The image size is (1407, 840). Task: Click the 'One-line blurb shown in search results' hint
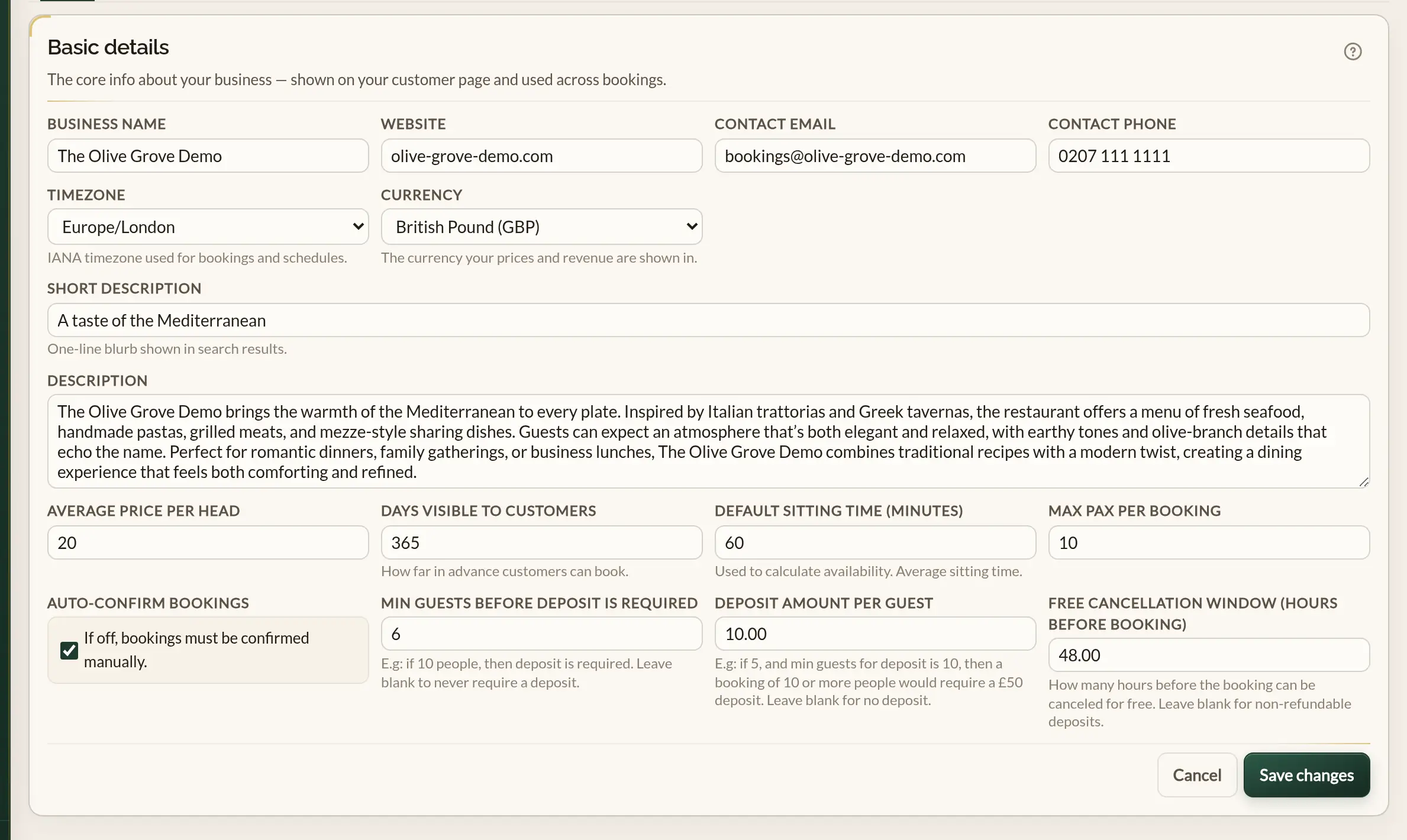click(x=167, y=349)
